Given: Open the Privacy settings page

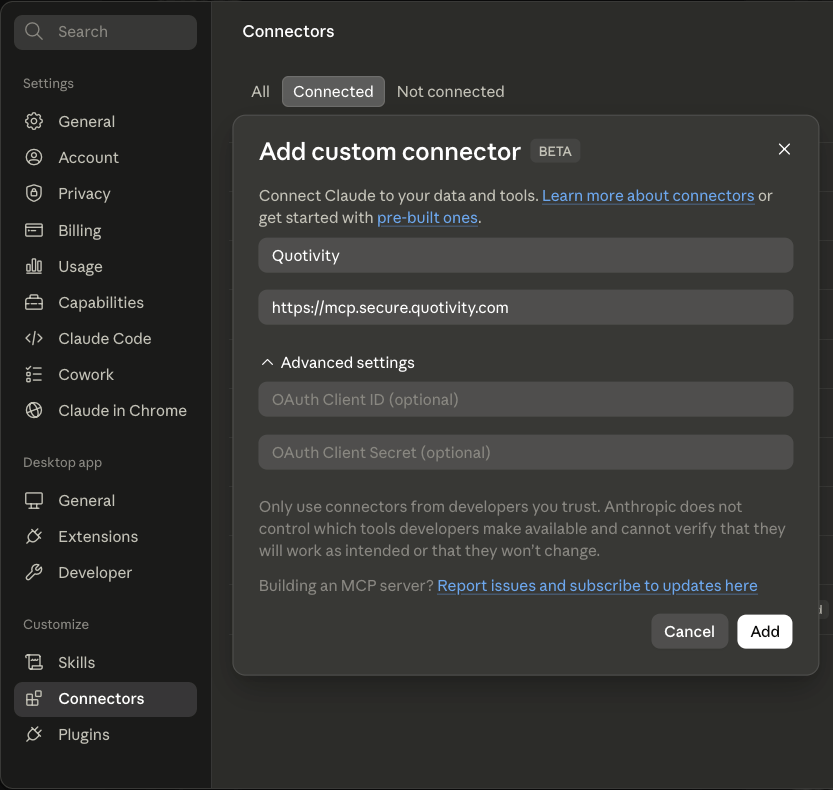Looking at the screenshot, I should point(105,193).
